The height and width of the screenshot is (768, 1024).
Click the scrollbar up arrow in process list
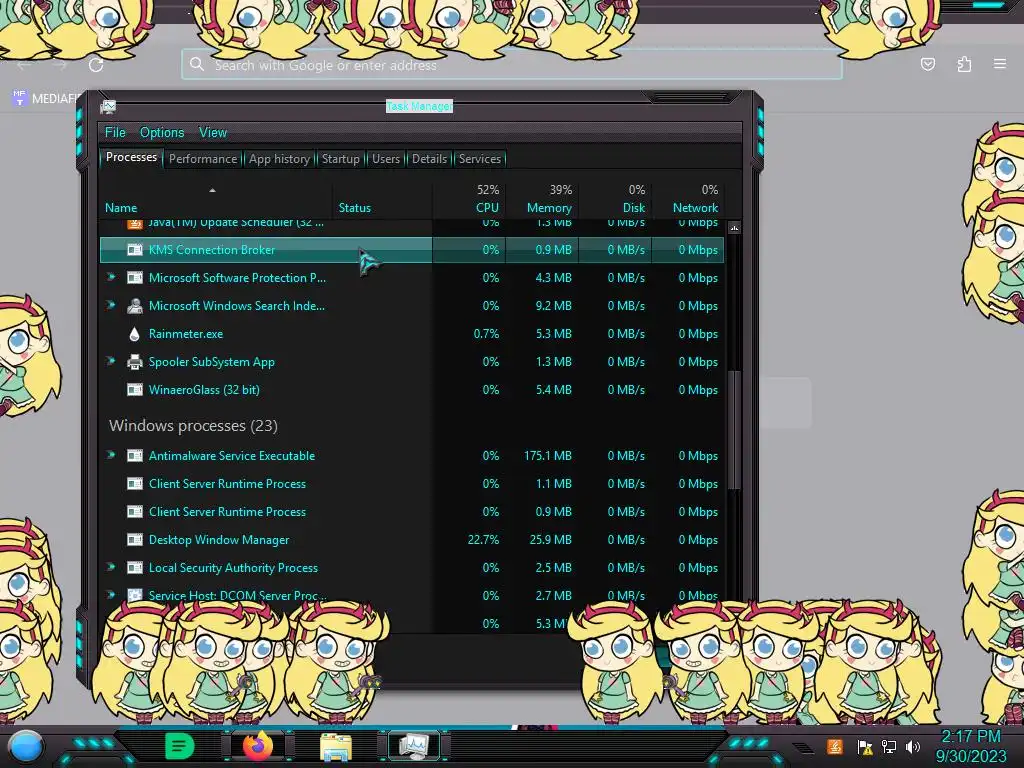734,228
